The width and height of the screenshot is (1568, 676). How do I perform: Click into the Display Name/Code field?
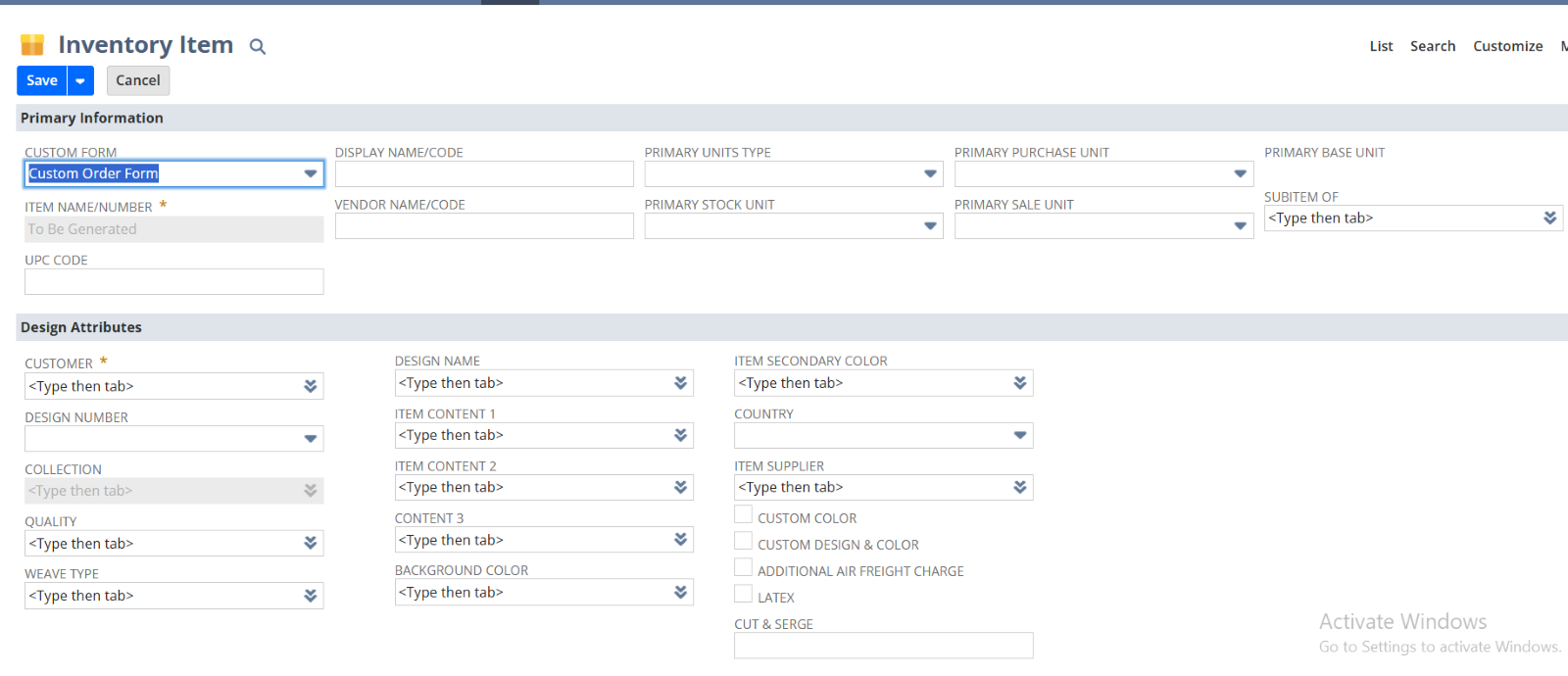tap(484, 174)
